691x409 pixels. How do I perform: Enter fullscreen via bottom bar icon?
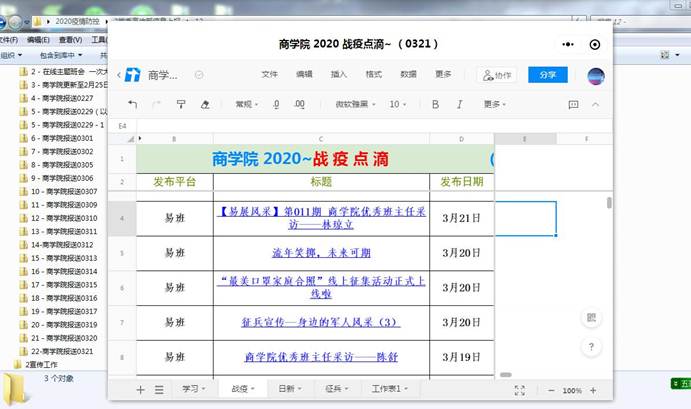[x=519, y=390]
